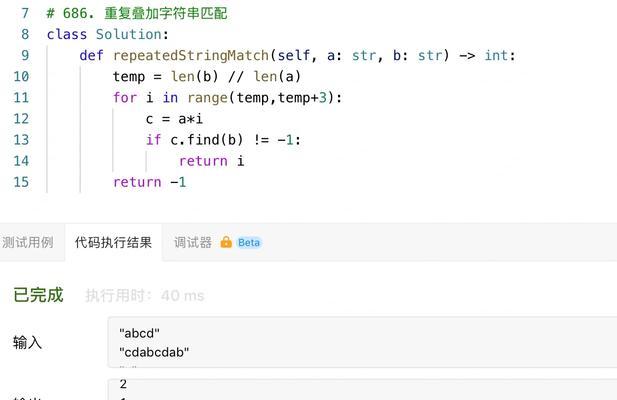
Task: Click the 输入 label
Action: [27, 343]
